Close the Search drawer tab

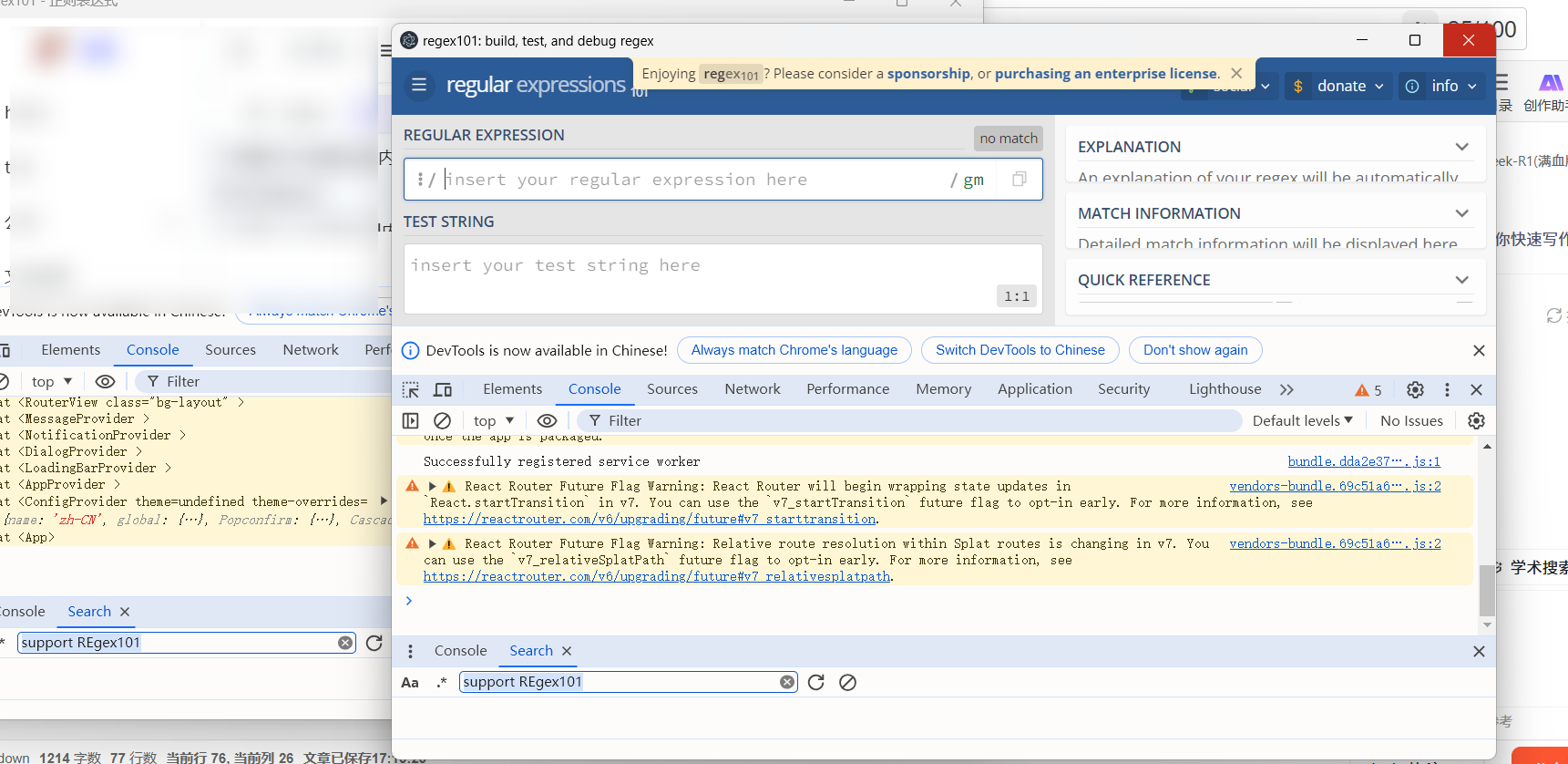coord(567,651)
